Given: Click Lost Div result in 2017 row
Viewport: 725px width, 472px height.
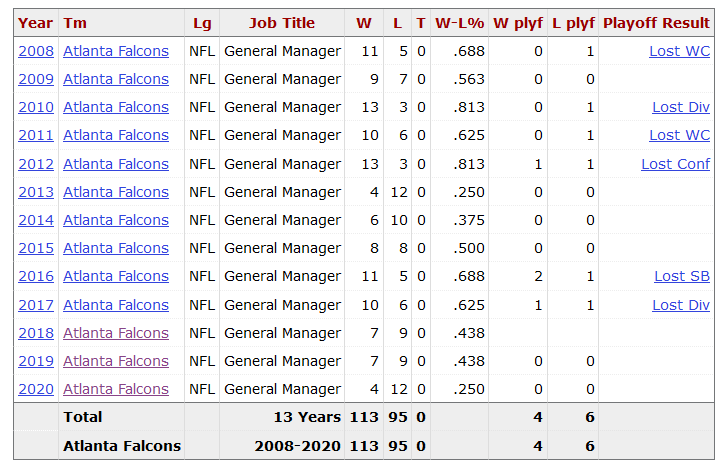Looking at the screenshot, I should pos(681,305).
